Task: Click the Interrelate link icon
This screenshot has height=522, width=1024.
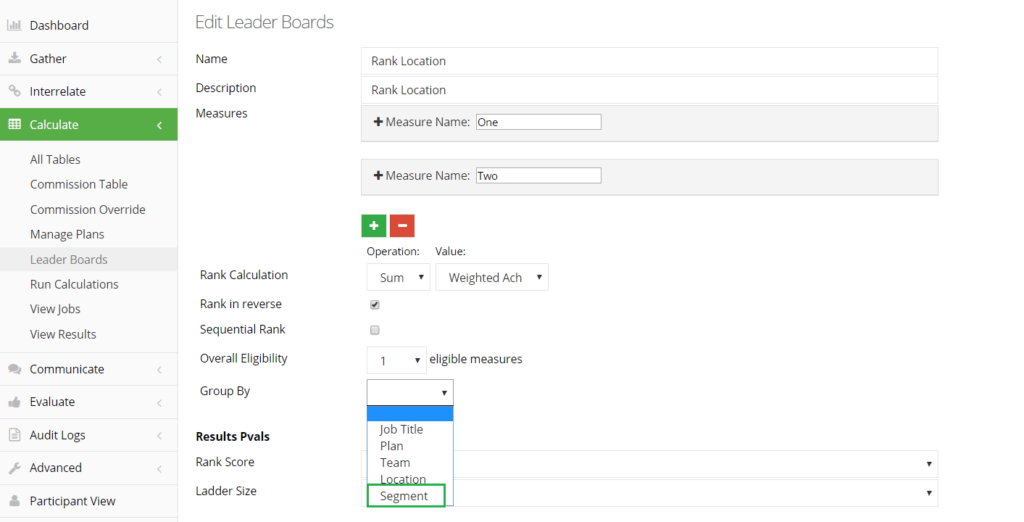Action: click(x=14, y=91)
